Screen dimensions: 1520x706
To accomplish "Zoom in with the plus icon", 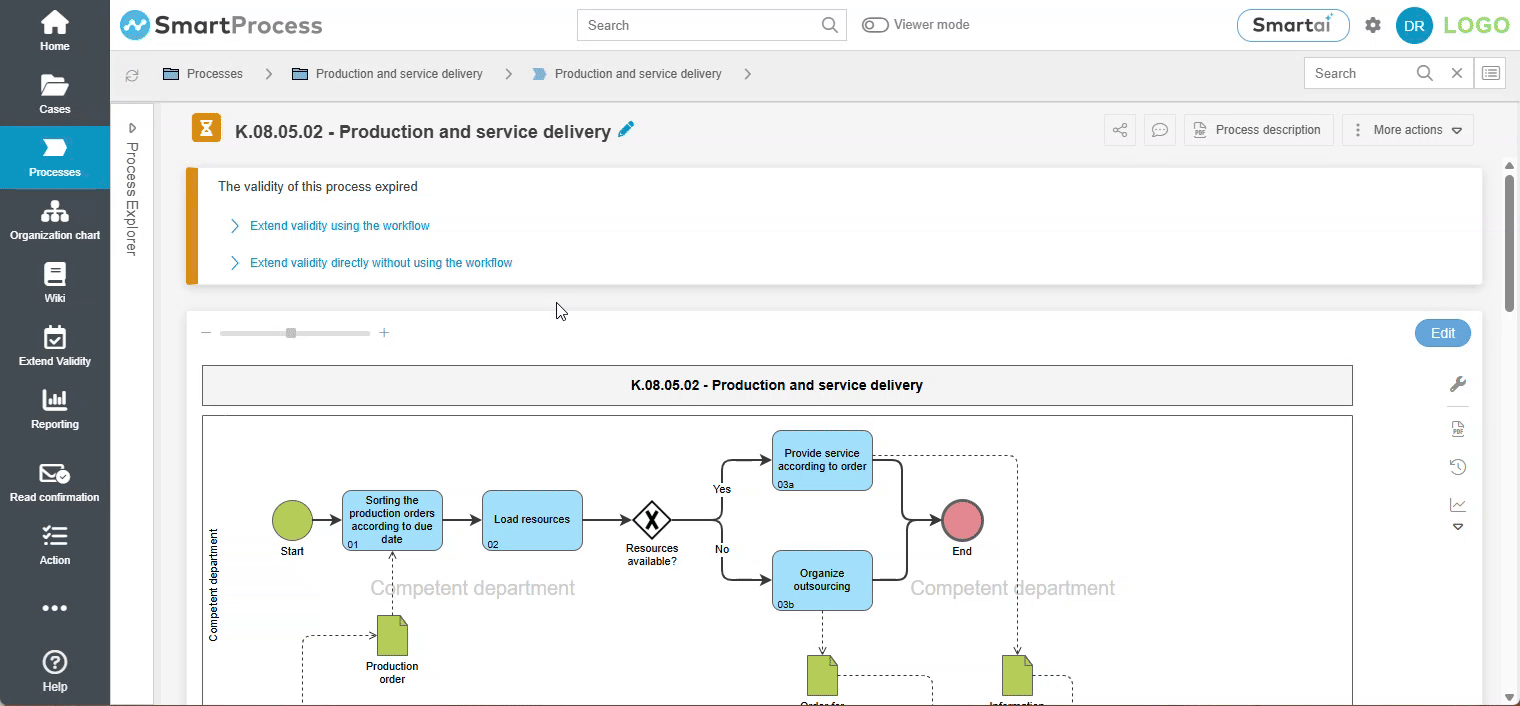I will pyautogui.click(x=384, y=333).
